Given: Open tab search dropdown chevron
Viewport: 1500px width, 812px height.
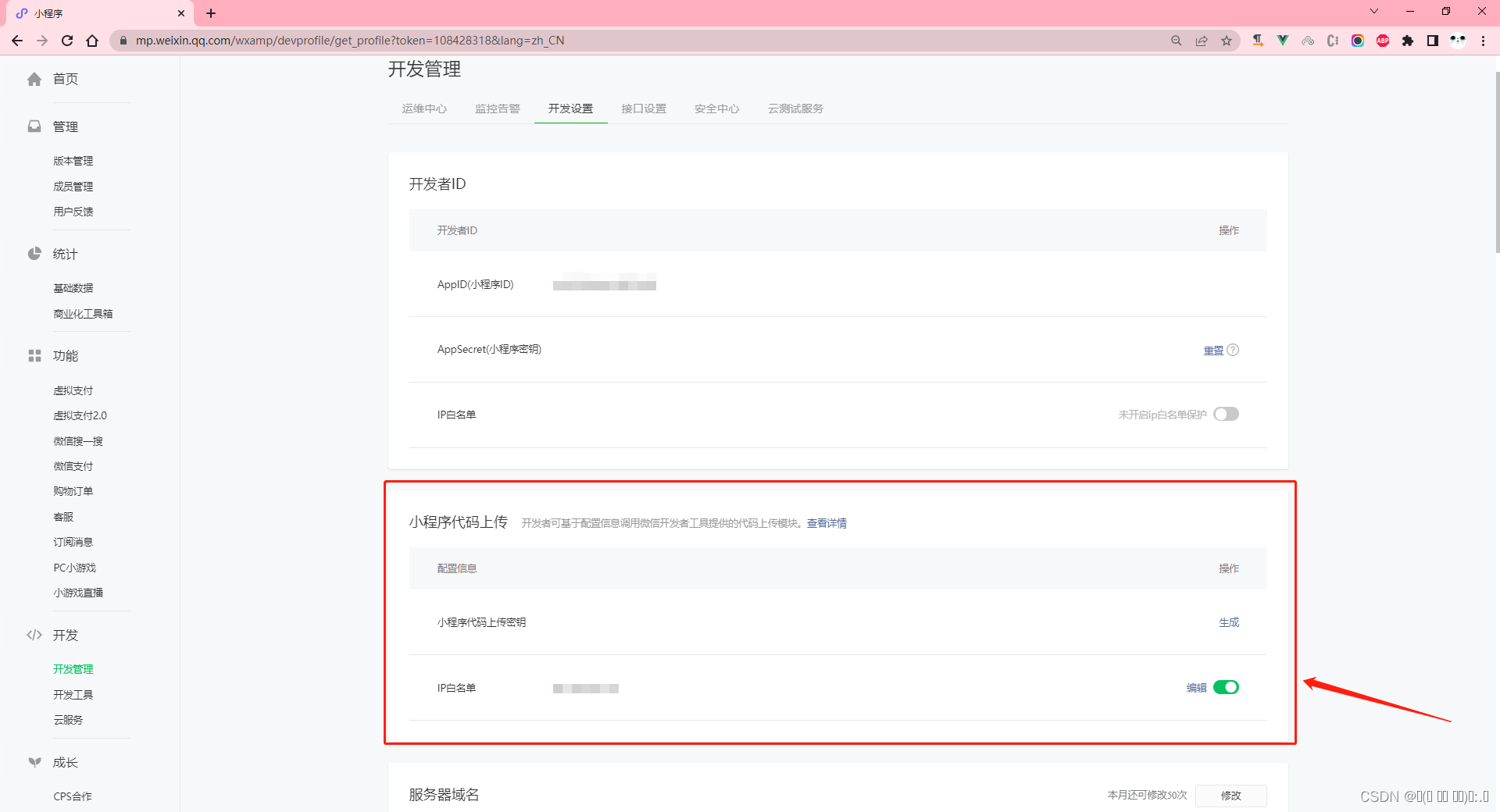Looking at the screenshot, I should pos(1374,11).
